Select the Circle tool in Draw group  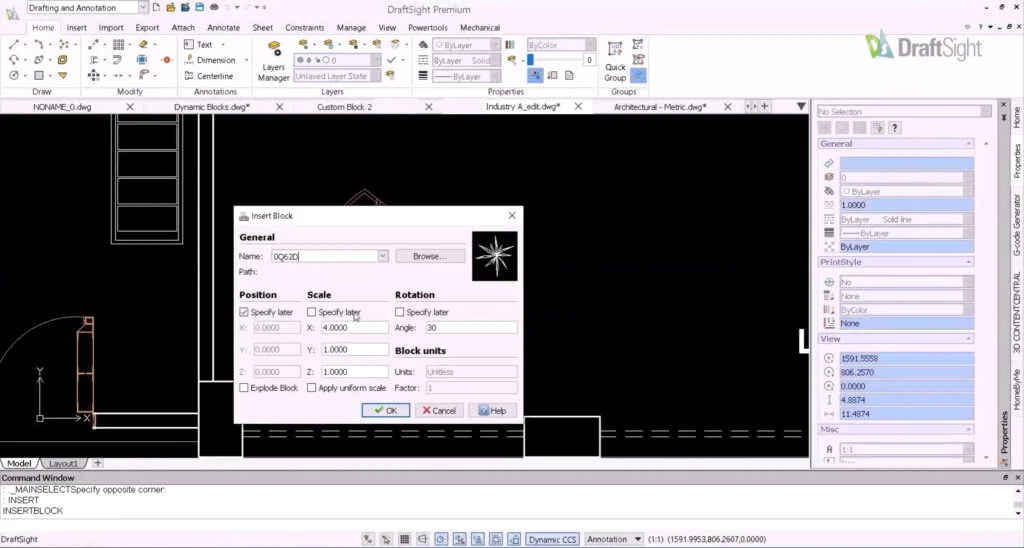point(14,75)
